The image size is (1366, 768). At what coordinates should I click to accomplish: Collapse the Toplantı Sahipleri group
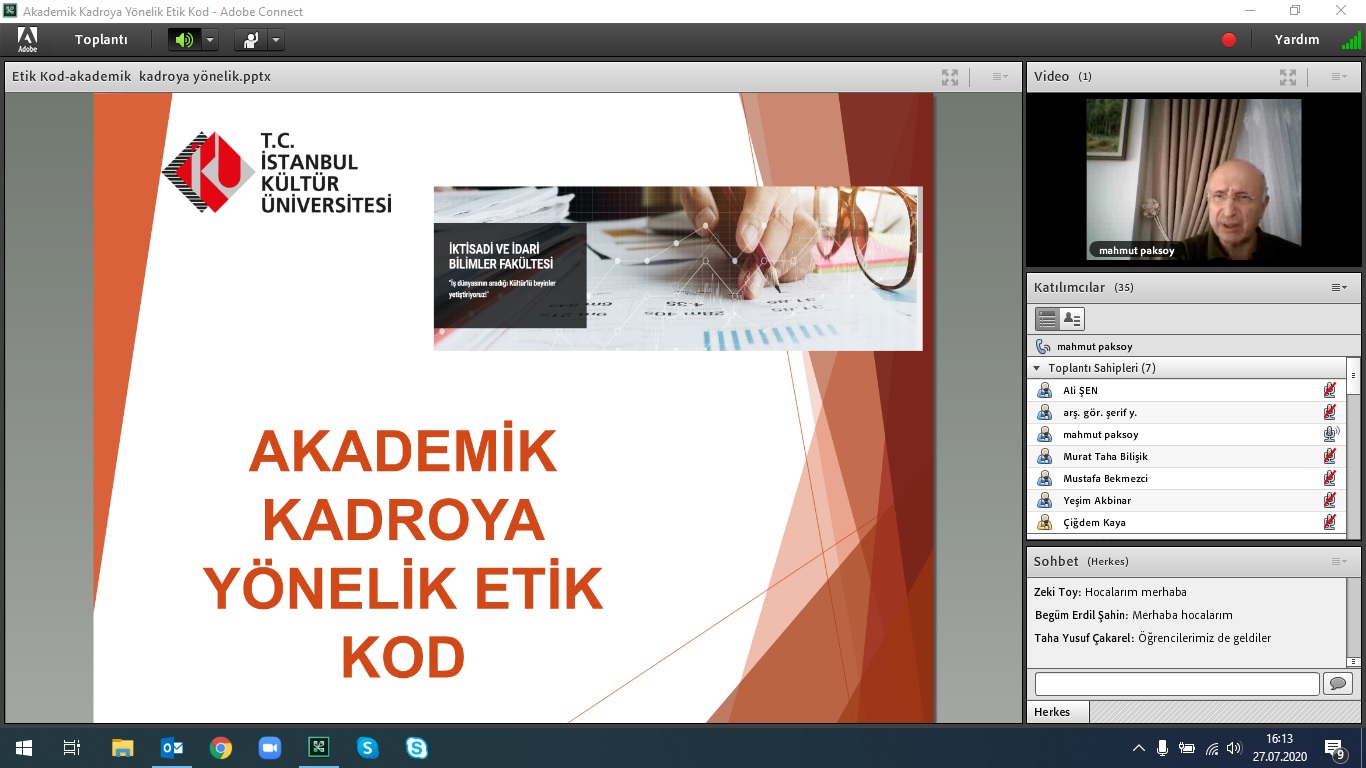coord(1037,368)
